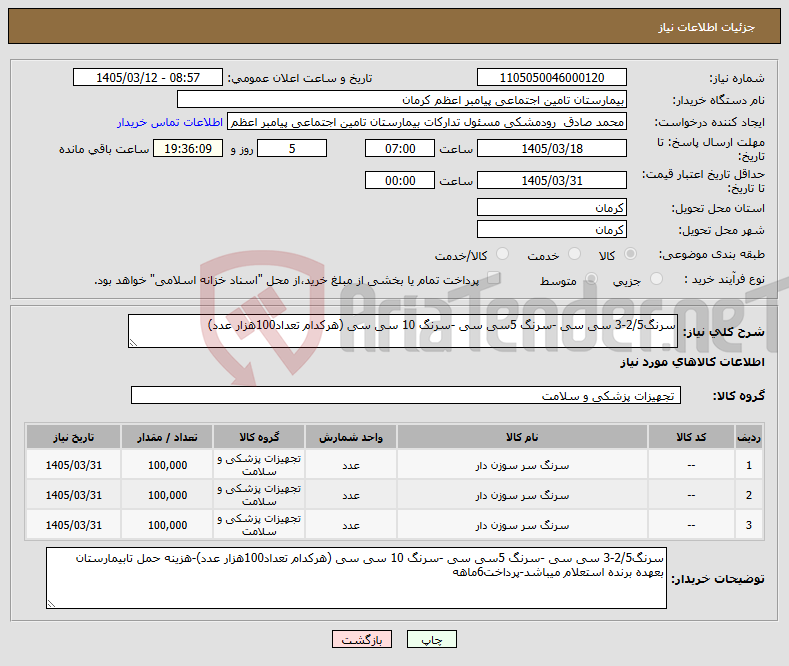Click the بازگشت back button
The width and height of the screenshot is (789, 666).
pos(362,639)
